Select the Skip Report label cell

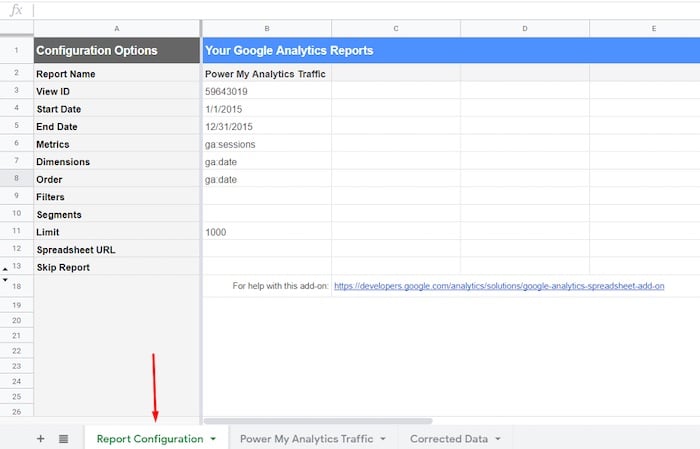tap(117, 267)
